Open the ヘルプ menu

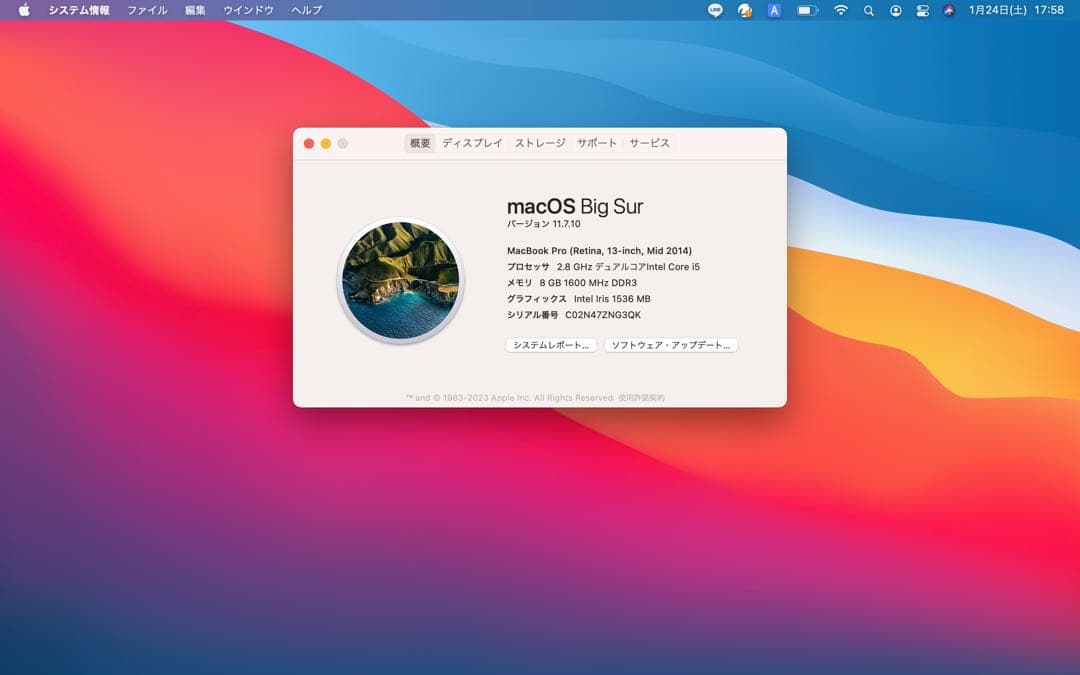[305, 10]
